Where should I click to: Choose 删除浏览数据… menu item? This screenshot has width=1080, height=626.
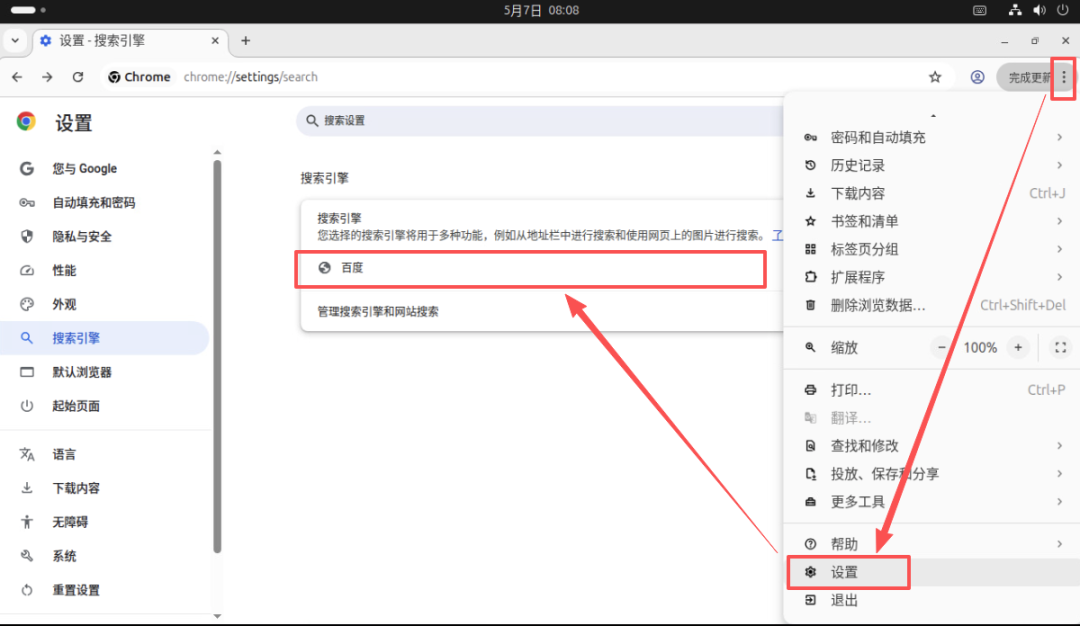point(933,305)
